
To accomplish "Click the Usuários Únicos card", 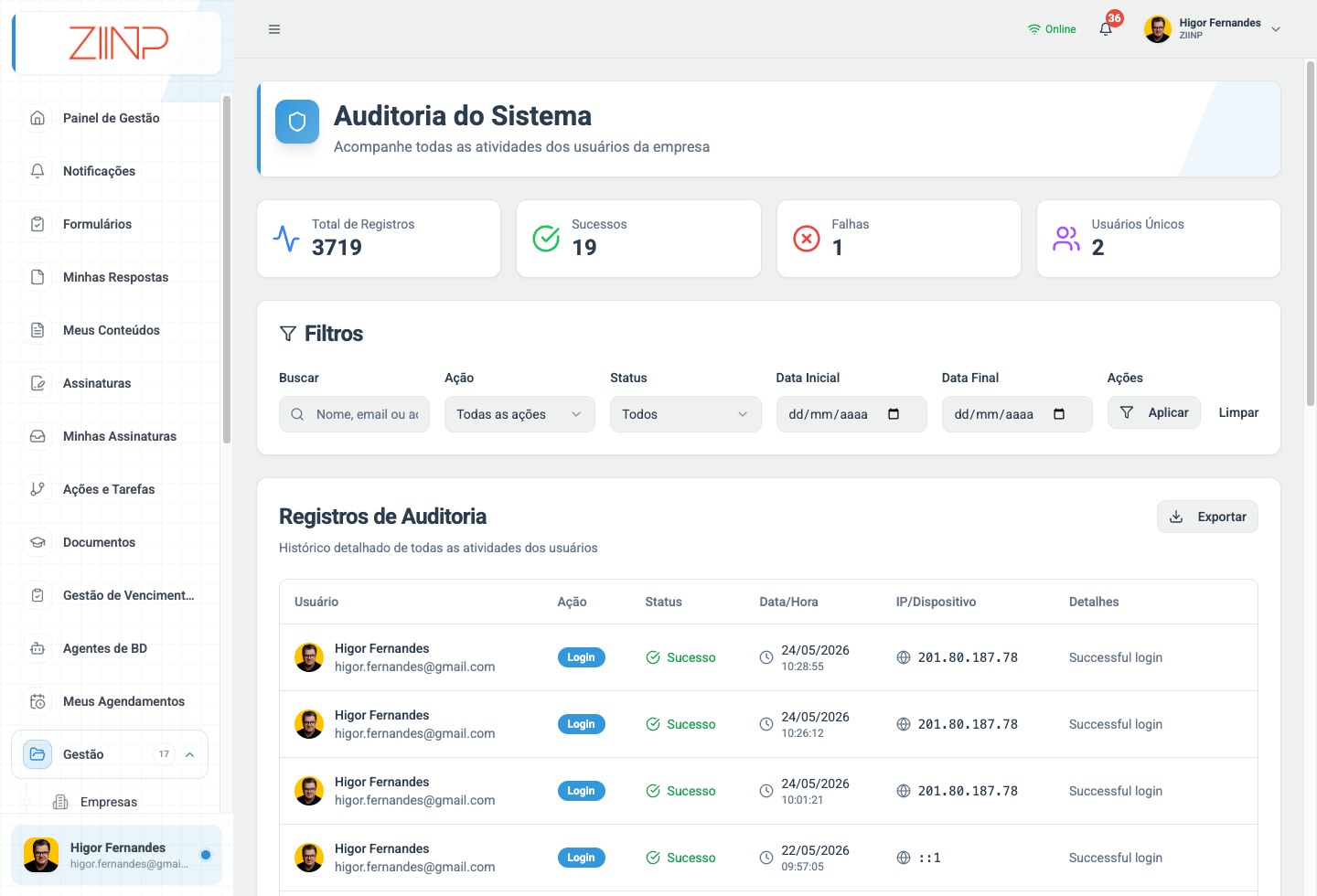I will [x=1159, y=239].
